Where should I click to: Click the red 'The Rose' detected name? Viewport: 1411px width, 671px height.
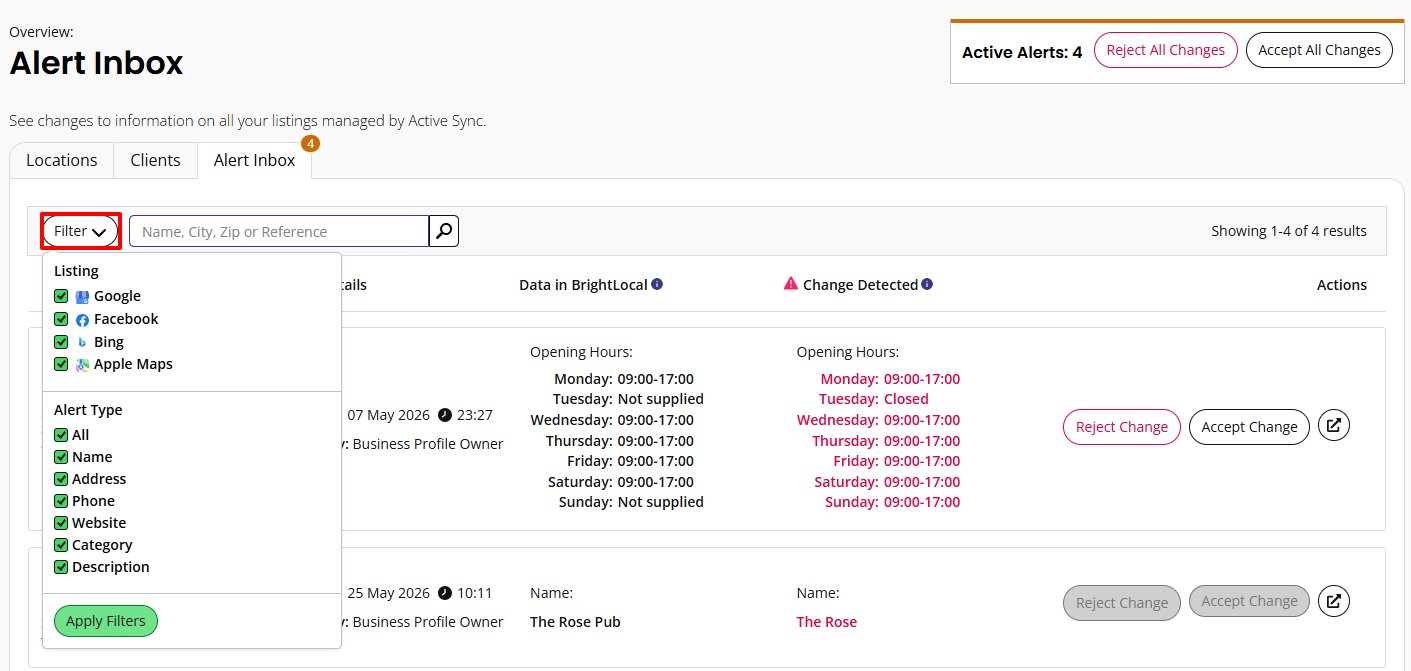pyautogui.click(x=827, y=622)
